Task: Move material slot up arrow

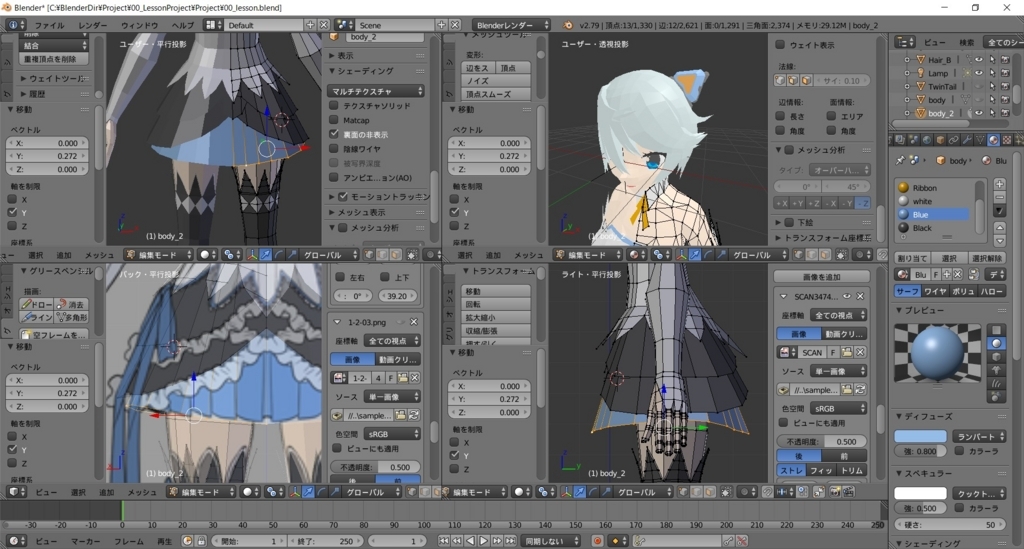Action: [x=999, y=227]
